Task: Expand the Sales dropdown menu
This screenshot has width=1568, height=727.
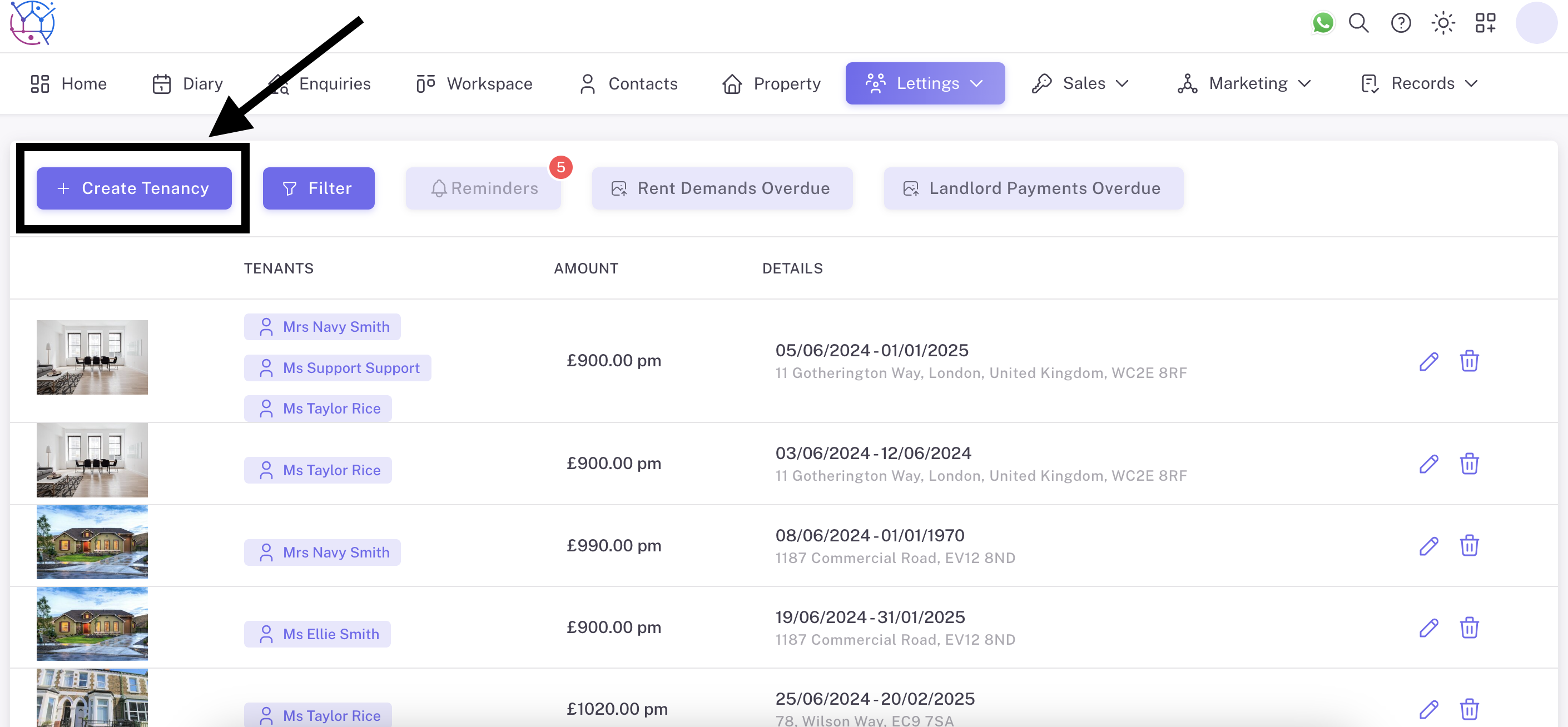Action: [1080, 83]
